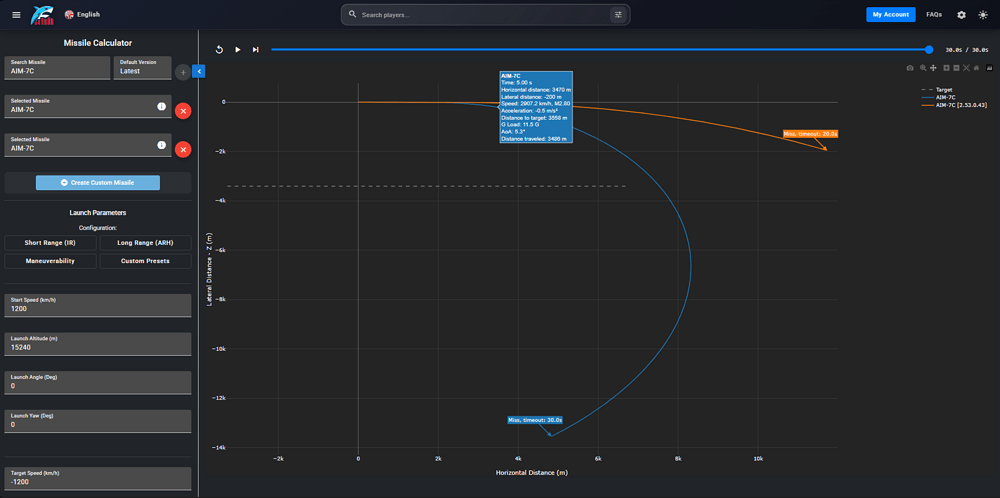Click Create Custom Missile button
Viewport: 1000px width, 498px height.
(98, 182)
